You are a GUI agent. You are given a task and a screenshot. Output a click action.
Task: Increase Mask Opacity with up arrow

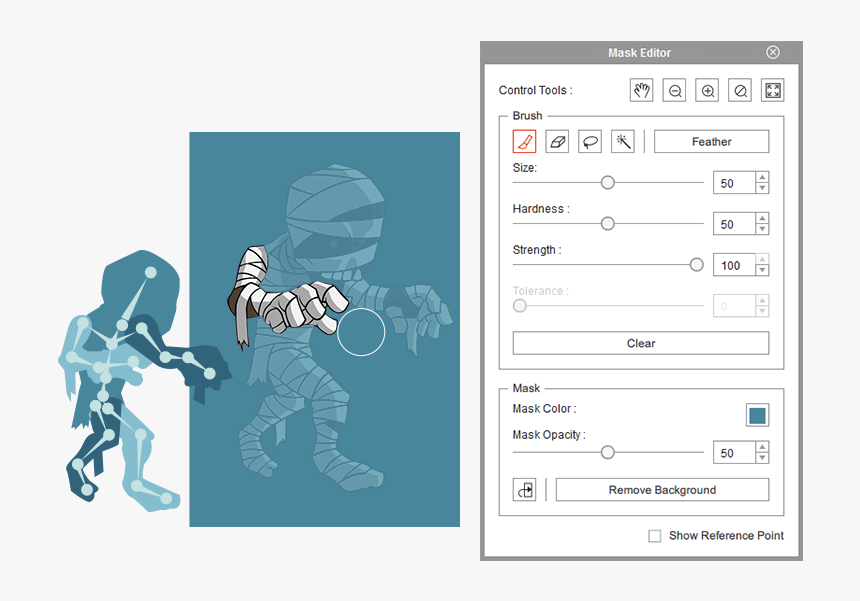(763, 448)
